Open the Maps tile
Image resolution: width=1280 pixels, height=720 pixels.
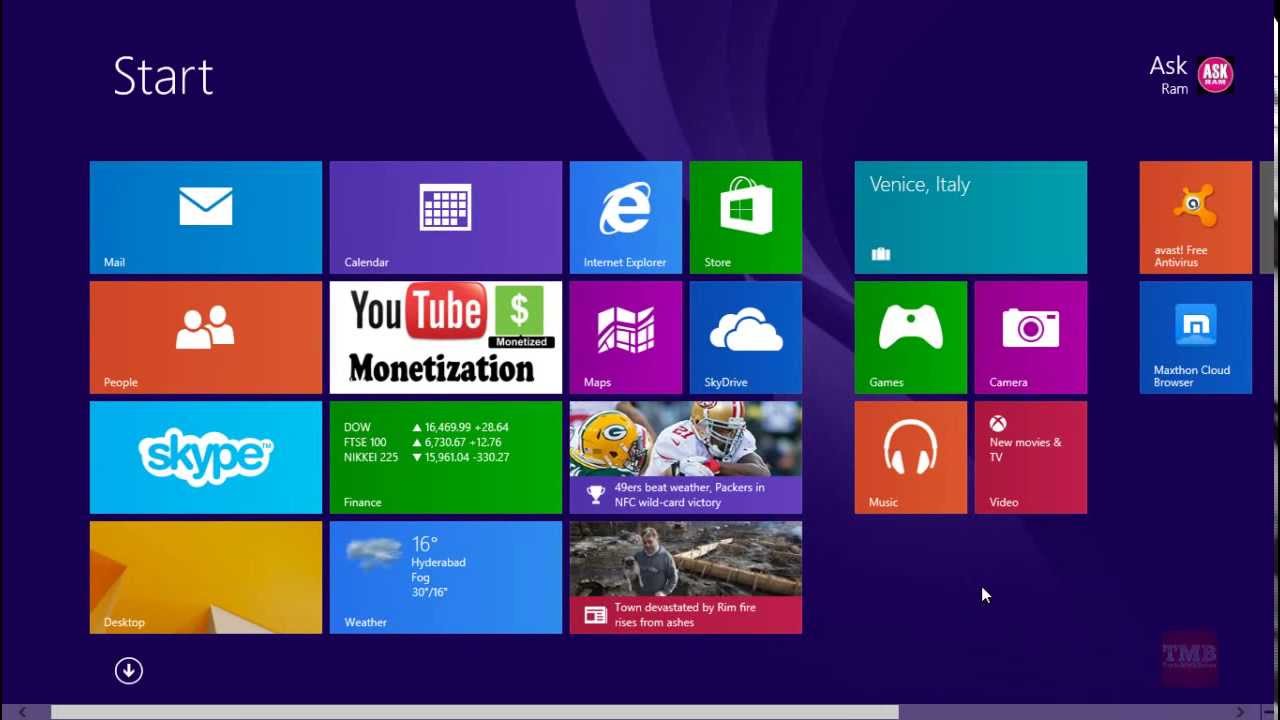[626, 337]
